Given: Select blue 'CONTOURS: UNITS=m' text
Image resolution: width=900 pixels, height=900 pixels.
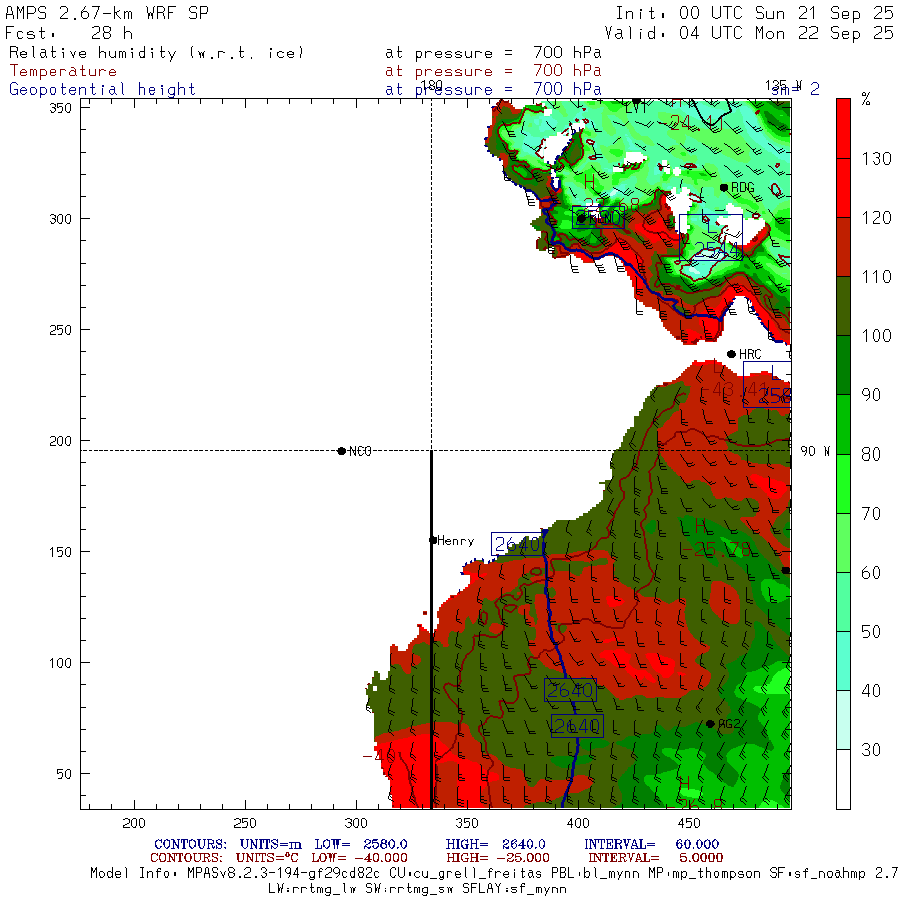Looking at the screenshot, I should point(227,844).
